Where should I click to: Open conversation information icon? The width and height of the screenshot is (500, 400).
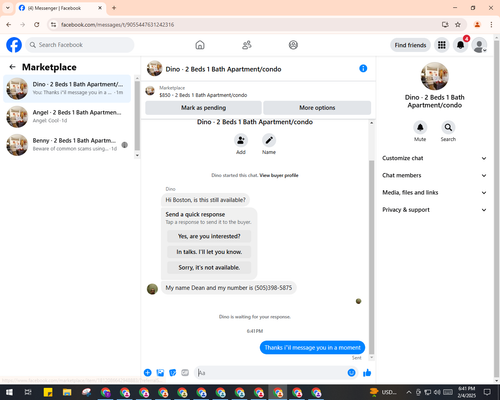pyautogui.click(x=363, y=68)
